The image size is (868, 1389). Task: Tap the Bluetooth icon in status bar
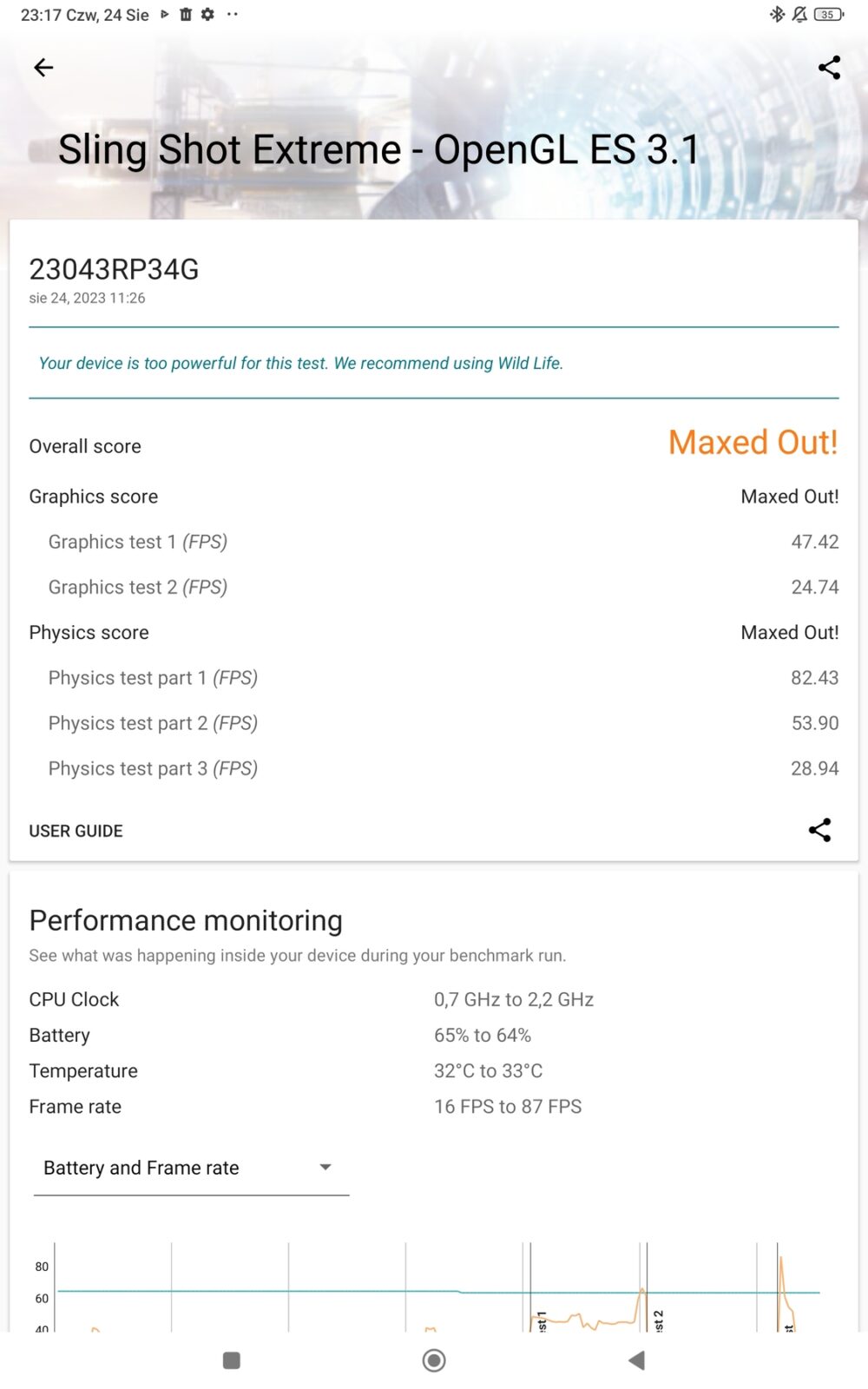coord(777,14)
